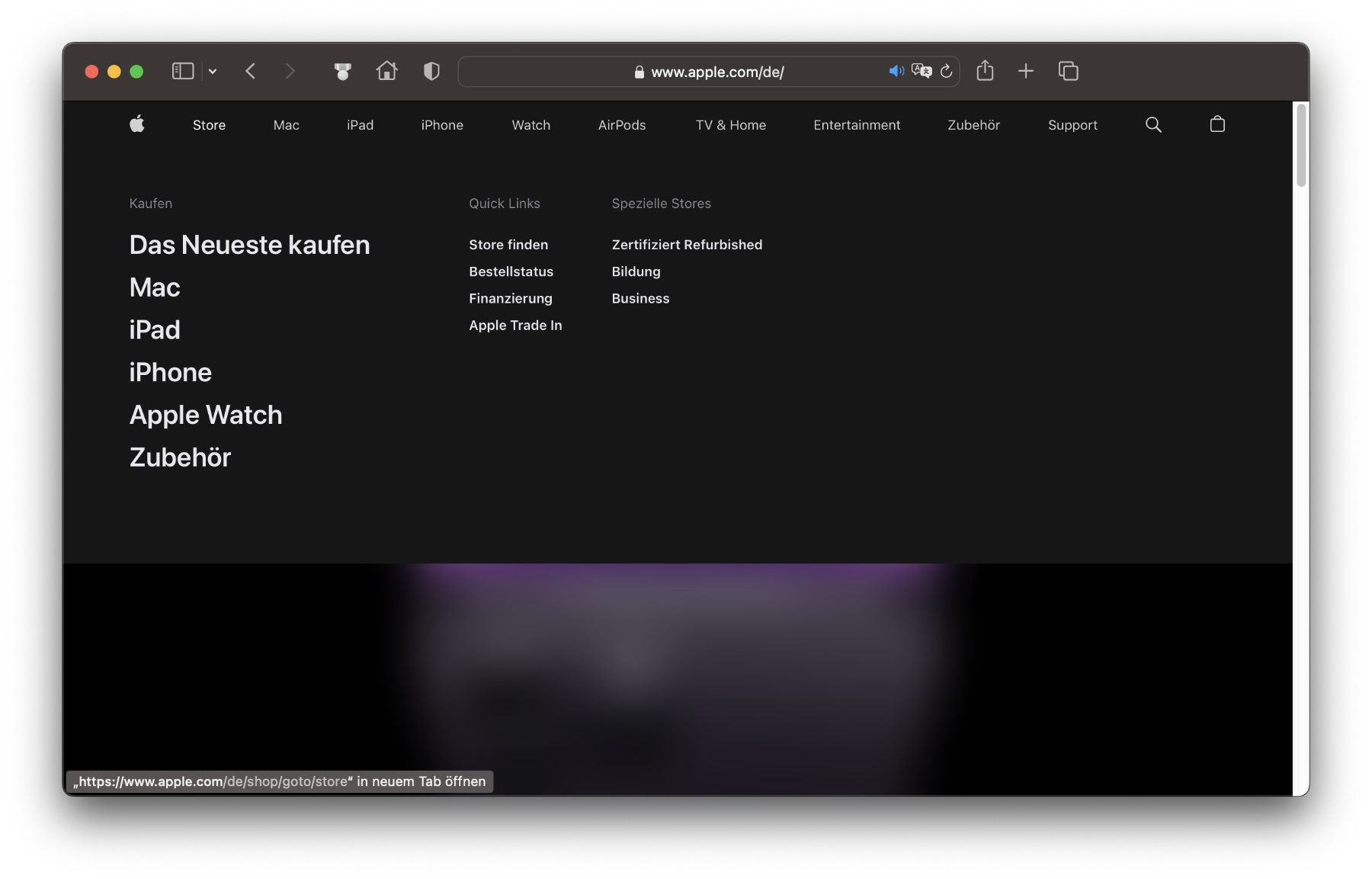Open the Bildung store link
This screenshot has height=879, width=1372.
[636, 271]
